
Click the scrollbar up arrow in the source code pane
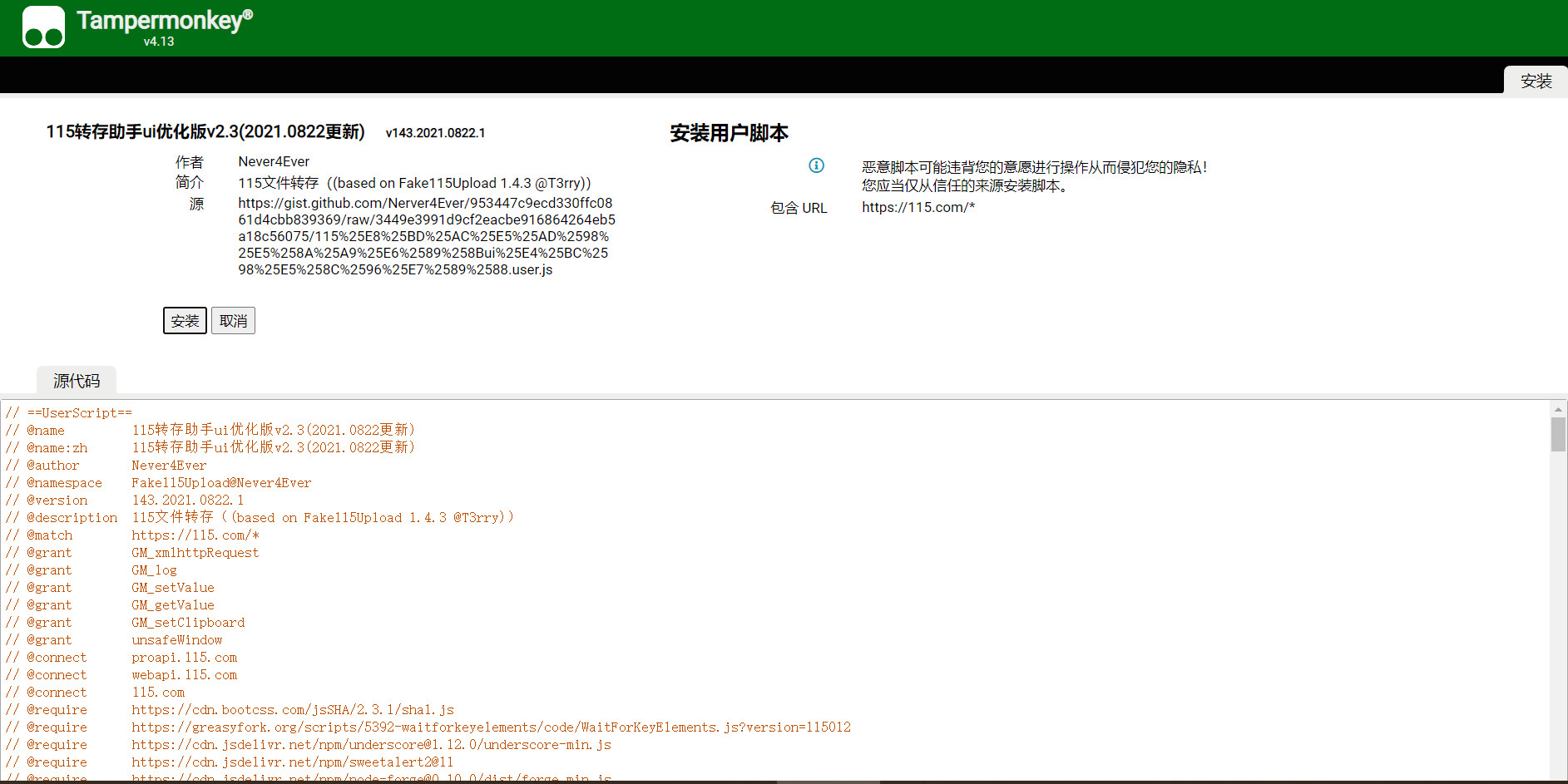(x=1558, y=409)
